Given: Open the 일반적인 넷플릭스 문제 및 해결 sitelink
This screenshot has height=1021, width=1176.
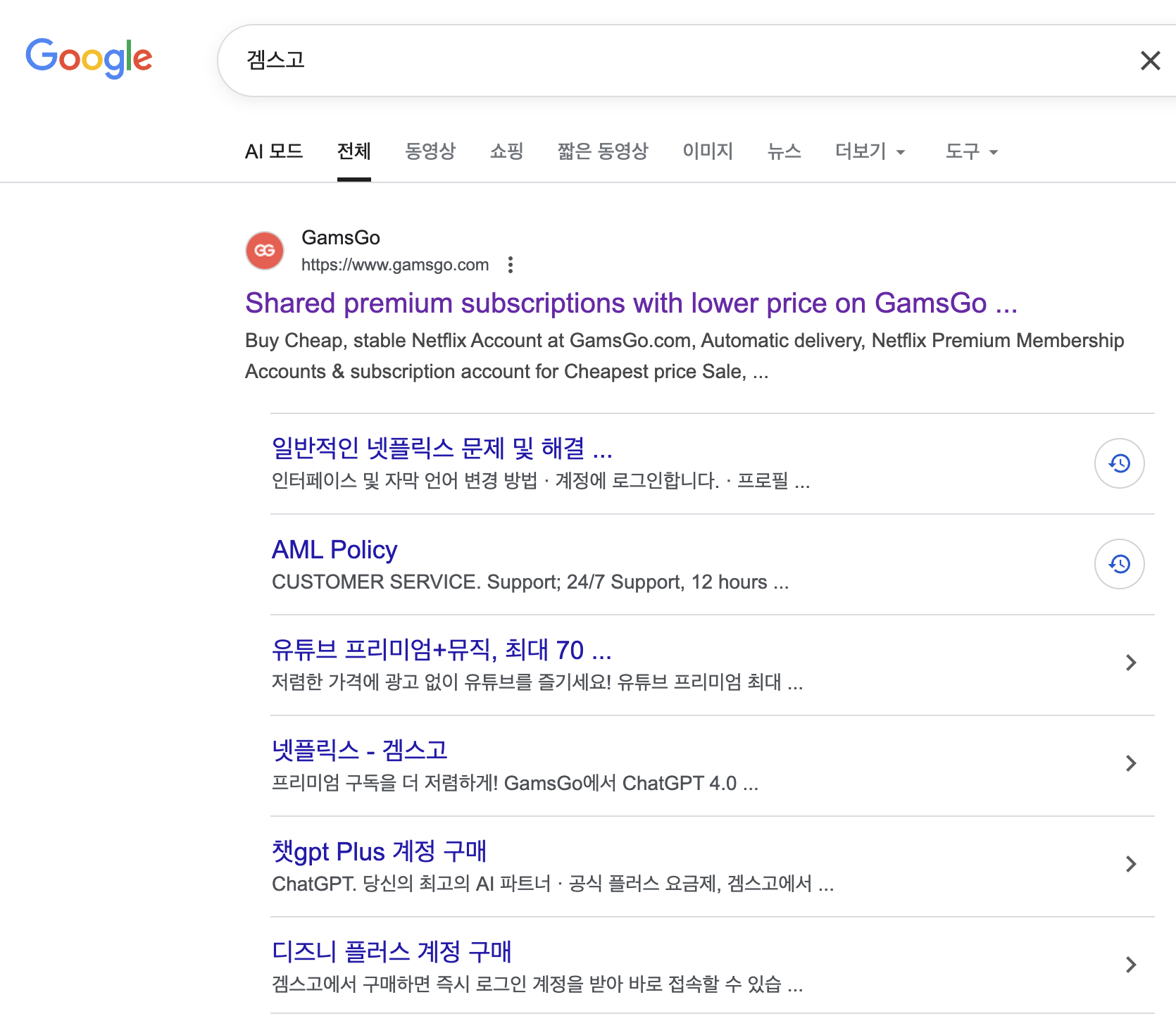Looking at the screenshot, I should [x=442, y=448].
